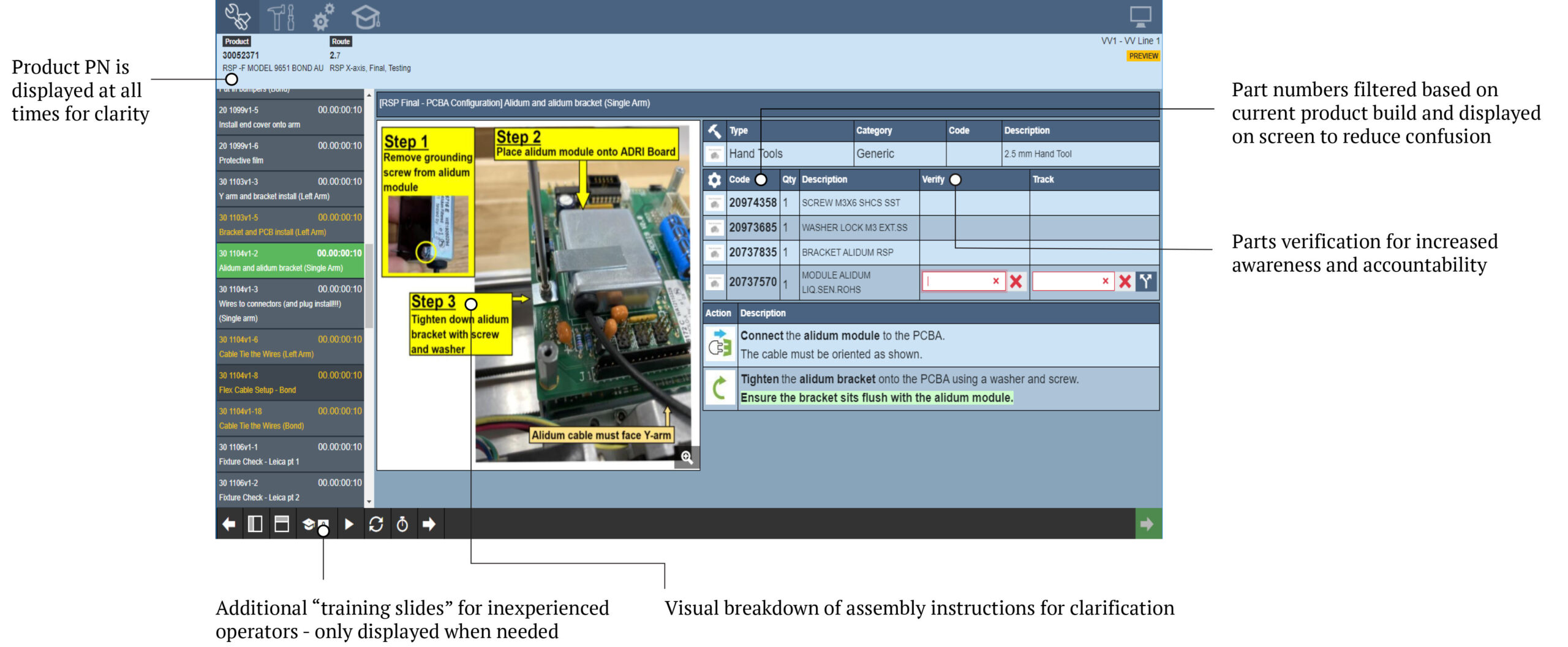Click the Product number 30052371
Image resolution: width=1568 pixels, height=647 pixels.
click(240, 55)
